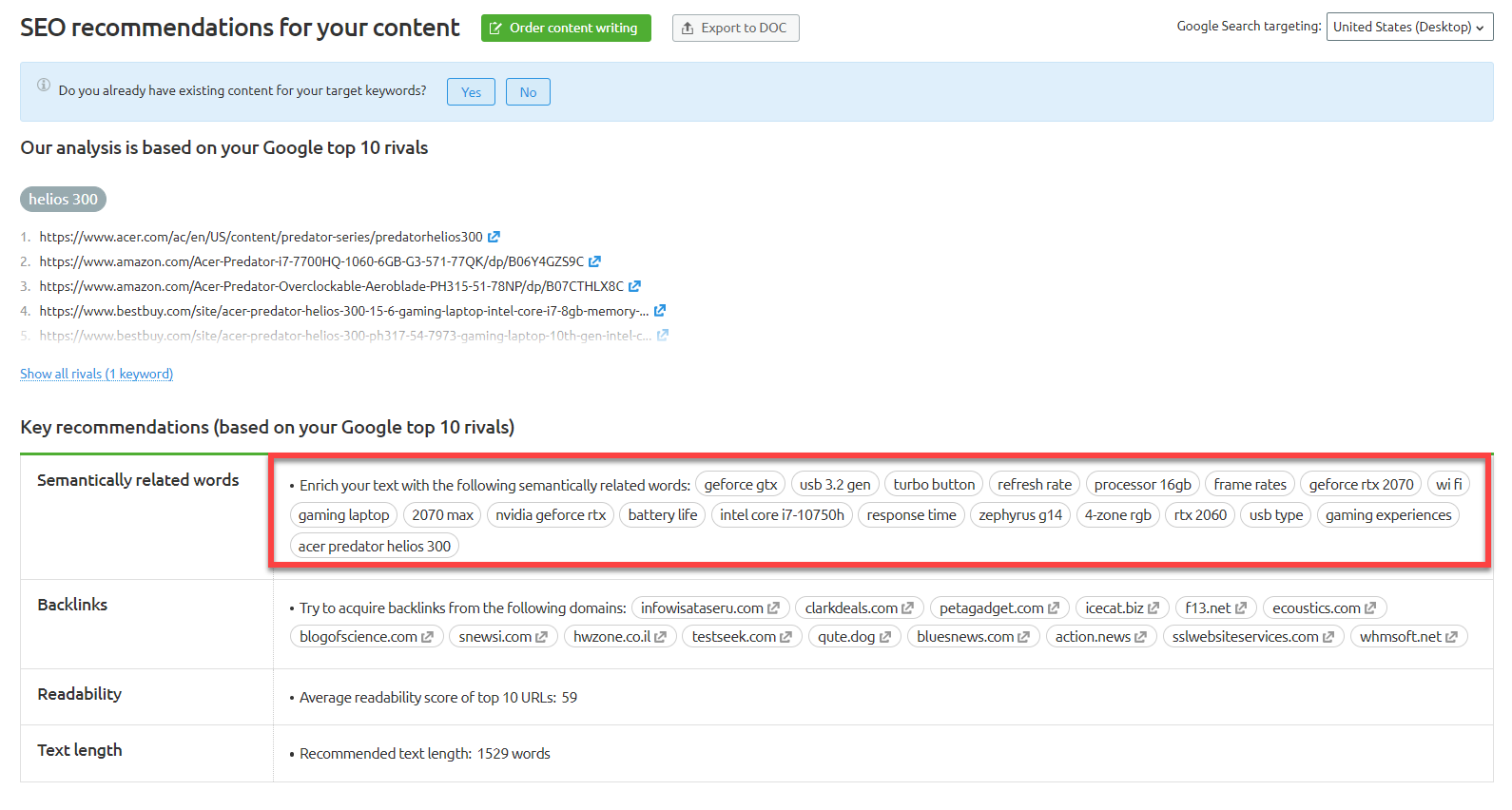This screenshot has width=1512, height=810.
Task: Select the processor 16gb keyword tag
Action: click(1143, 485)
